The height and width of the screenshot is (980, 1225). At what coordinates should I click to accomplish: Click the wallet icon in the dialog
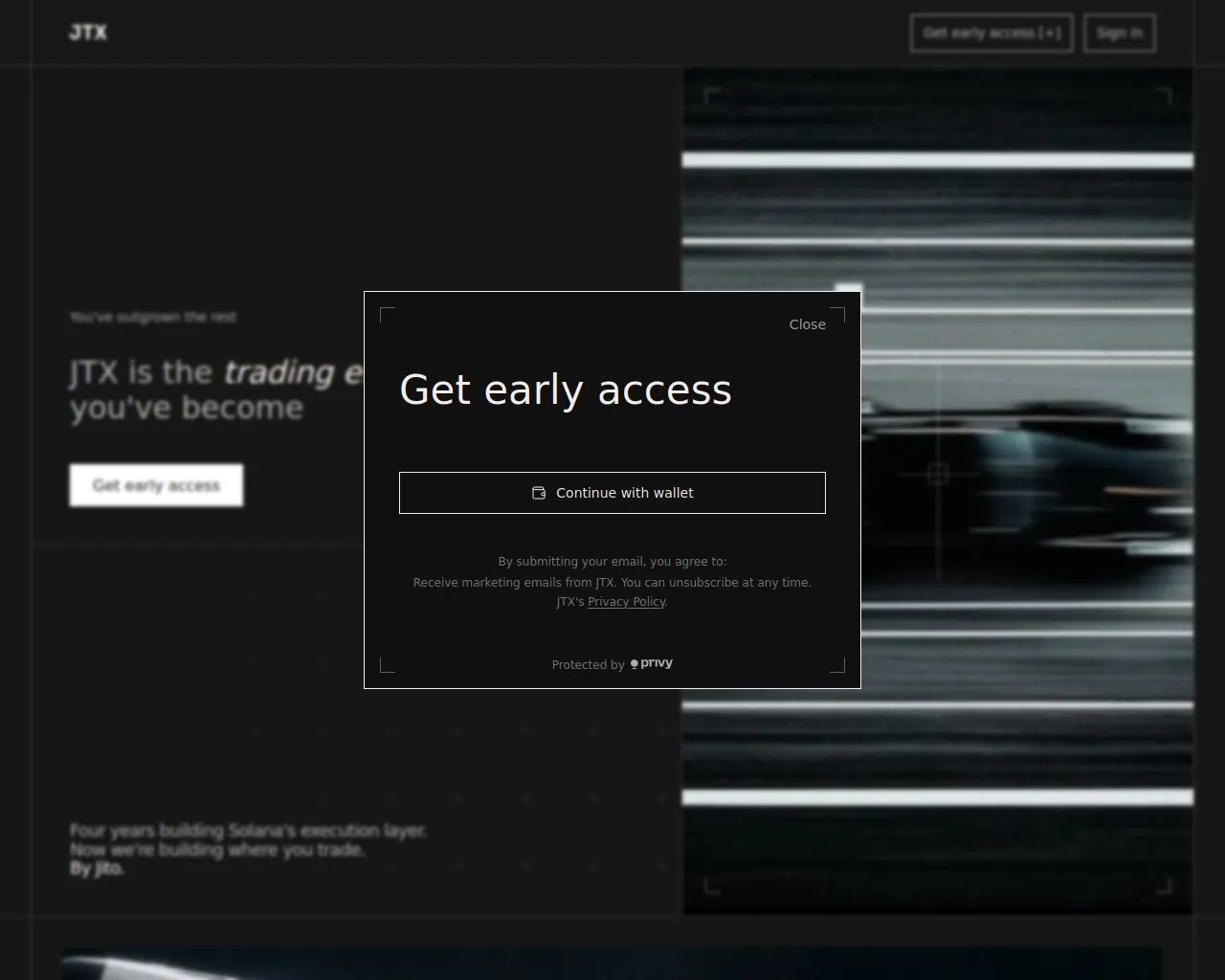[x=539, y=493]
